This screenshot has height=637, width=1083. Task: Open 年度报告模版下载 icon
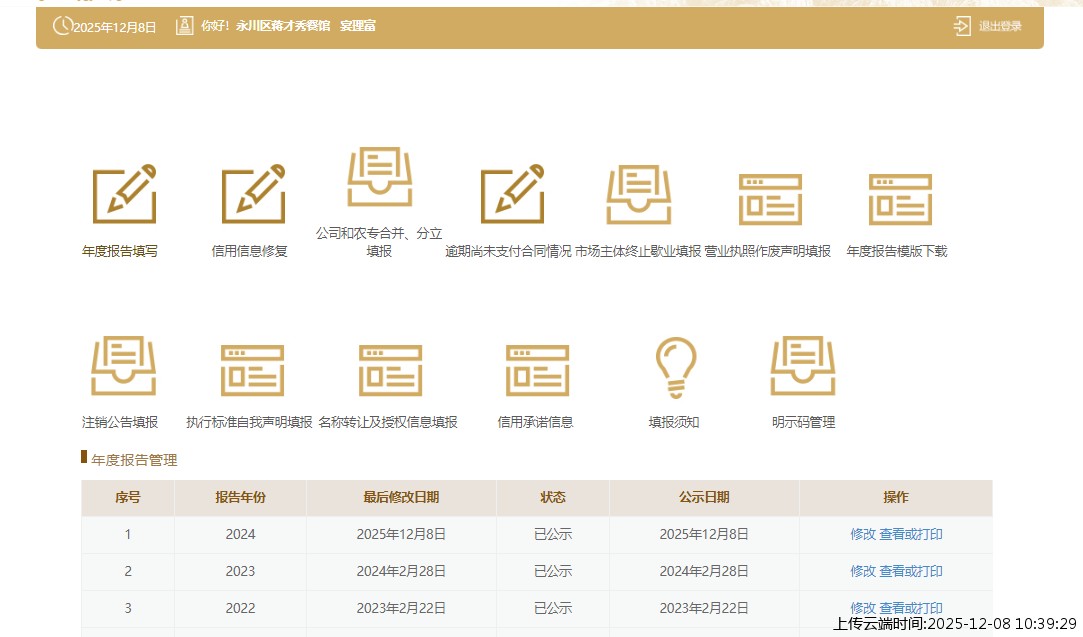coord(899,199)
